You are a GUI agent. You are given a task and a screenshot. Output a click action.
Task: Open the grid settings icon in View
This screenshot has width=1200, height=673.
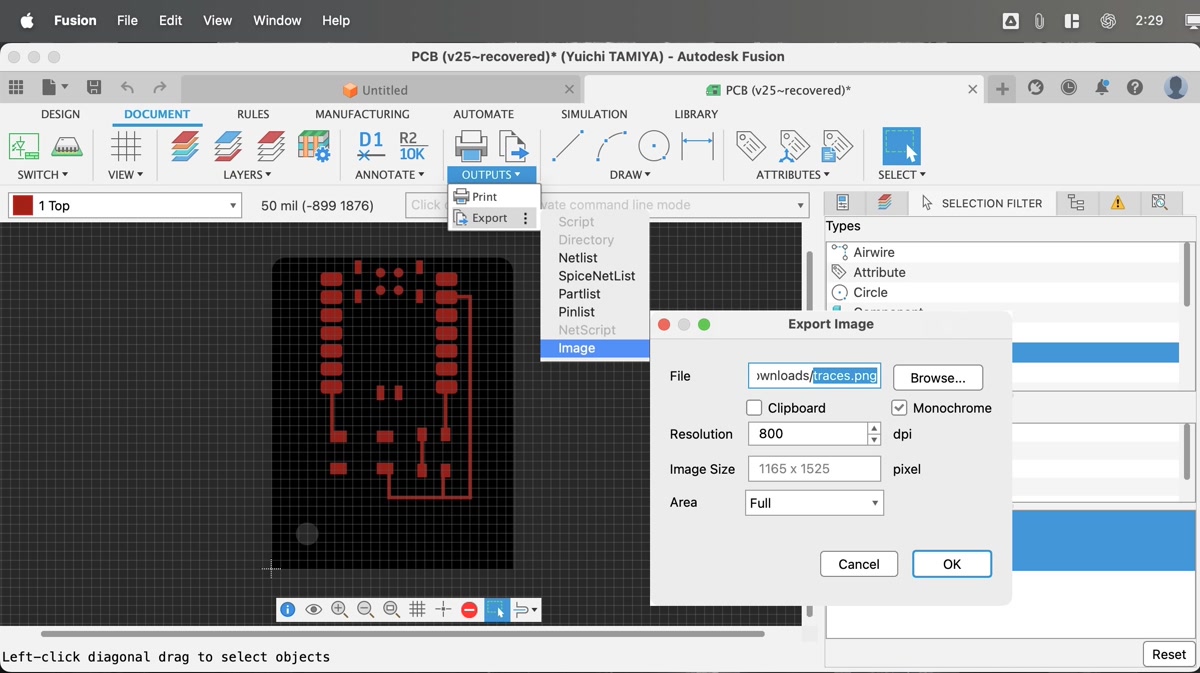coord(126,146)
